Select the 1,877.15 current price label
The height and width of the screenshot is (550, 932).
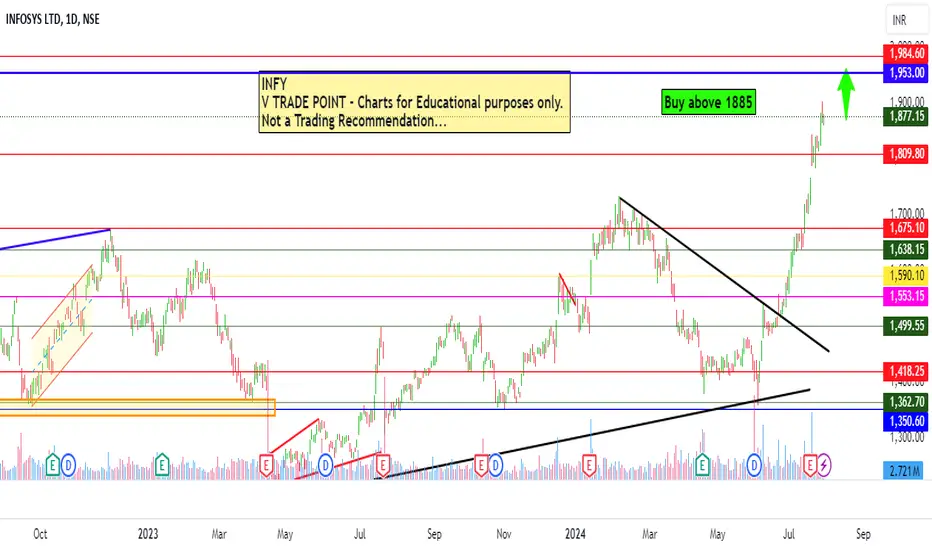coord(906,116)
